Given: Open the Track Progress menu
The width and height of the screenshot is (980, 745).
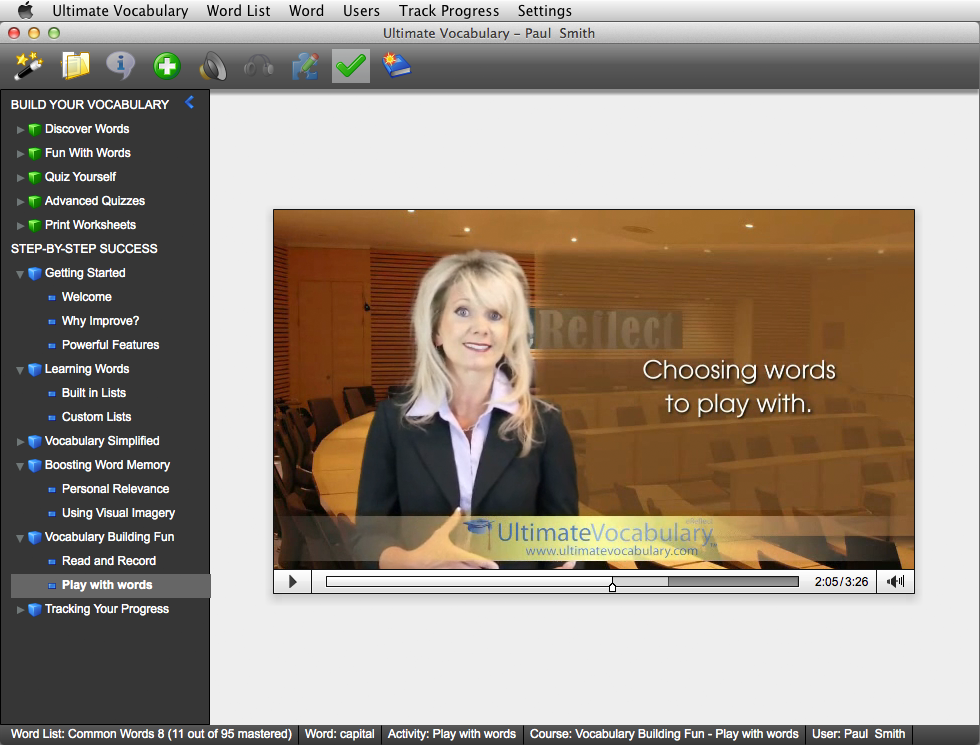Looking at the screenshot, I should point(449,11).
